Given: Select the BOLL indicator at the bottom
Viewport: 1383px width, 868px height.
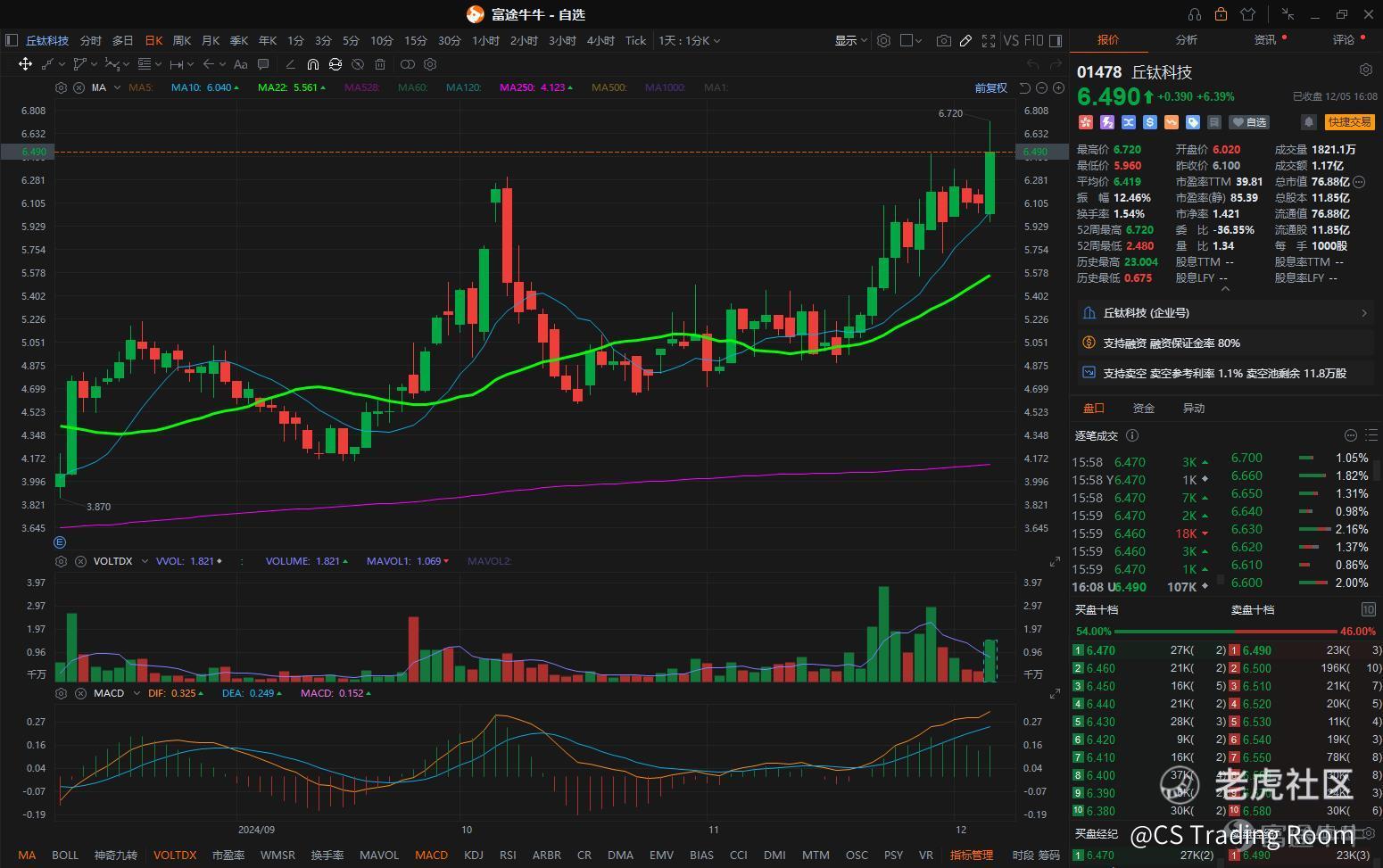Looking at the screenshot, I should (x=65, y=855).
